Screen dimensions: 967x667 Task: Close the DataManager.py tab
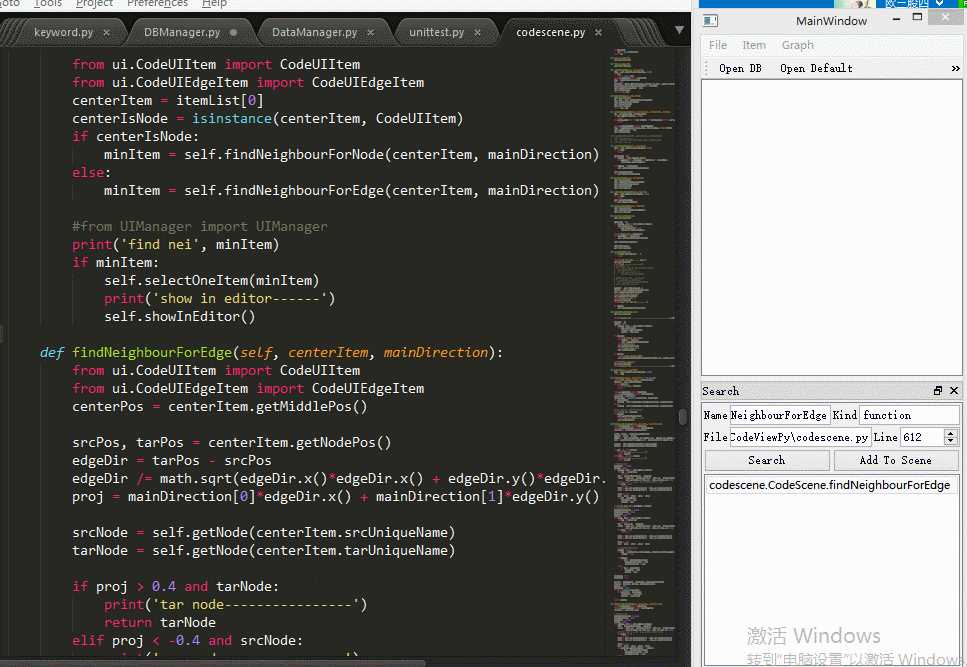pyautogui.click(x=370, y=33)
